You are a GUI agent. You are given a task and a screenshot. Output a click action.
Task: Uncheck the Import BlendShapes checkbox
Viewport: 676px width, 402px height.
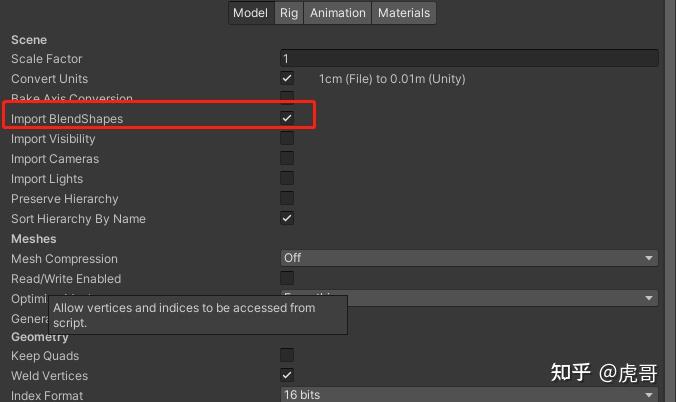pyautogui.click(x=287, y=118)
